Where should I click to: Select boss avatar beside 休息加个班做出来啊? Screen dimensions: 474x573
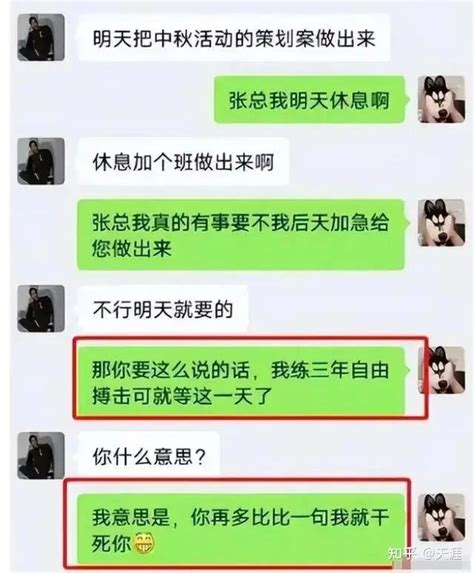(41, 161)
